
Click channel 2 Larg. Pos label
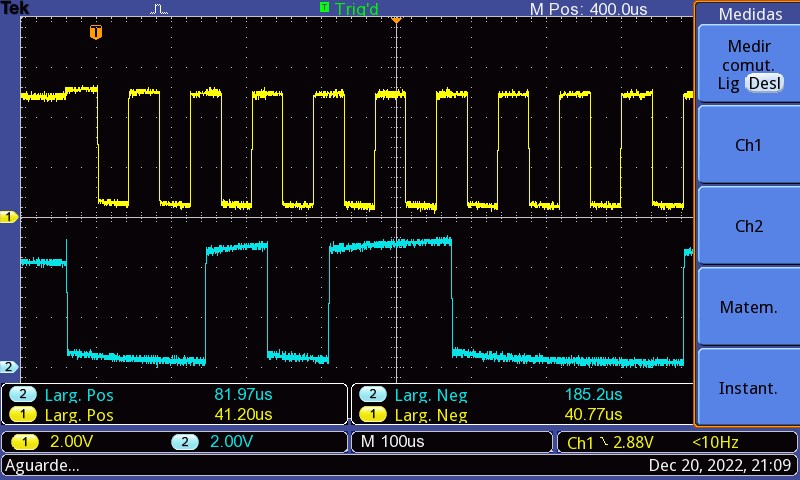click(x=79, y=395)
